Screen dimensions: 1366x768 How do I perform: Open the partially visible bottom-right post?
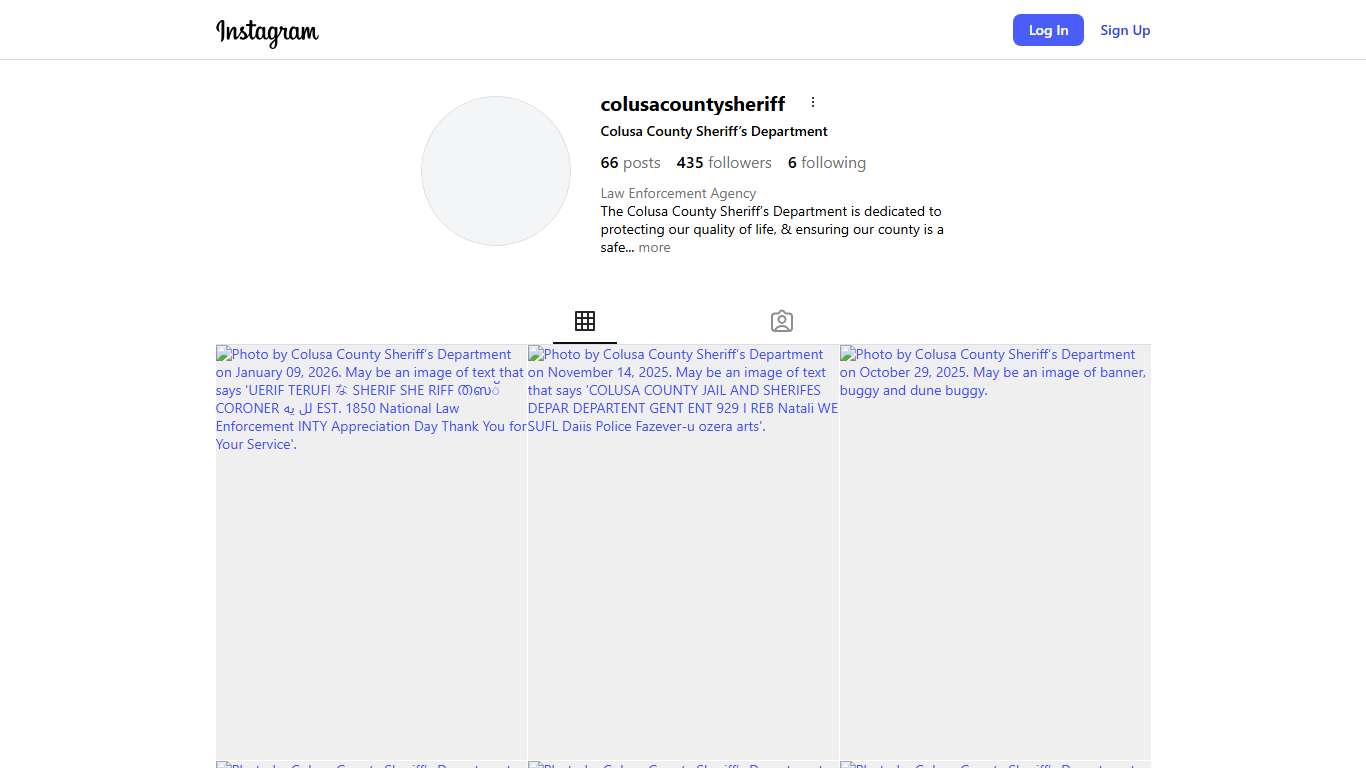click(995, 765)
